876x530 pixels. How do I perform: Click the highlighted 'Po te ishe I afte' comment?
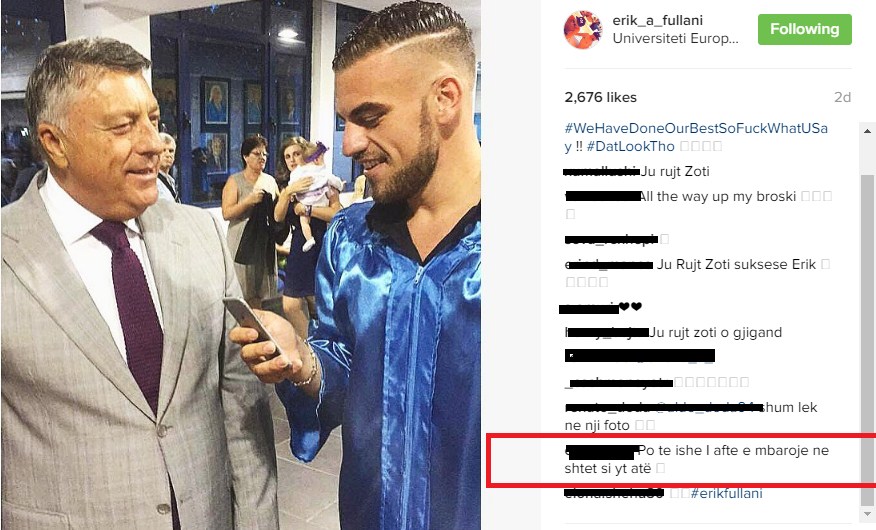pyautogui.click(x=697, y=459)
